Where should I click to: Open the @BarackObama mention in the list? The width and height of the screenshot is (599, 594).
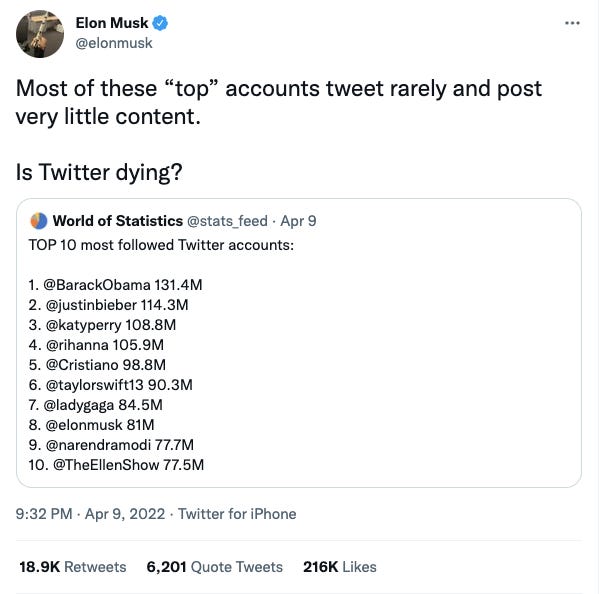point(97,285)
